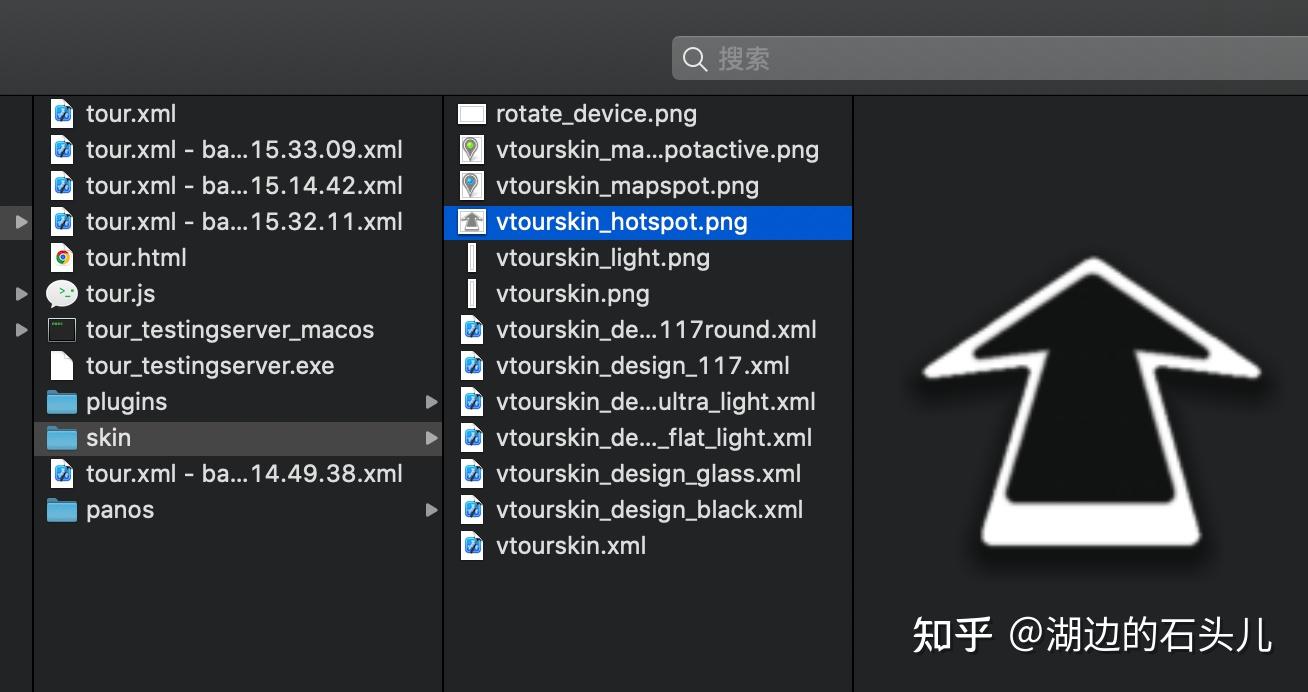This screenshot has height=692, width=1308.
Task: Expand the triangle beside tour_testingserver_macos
Action: (x=19, y=329)
